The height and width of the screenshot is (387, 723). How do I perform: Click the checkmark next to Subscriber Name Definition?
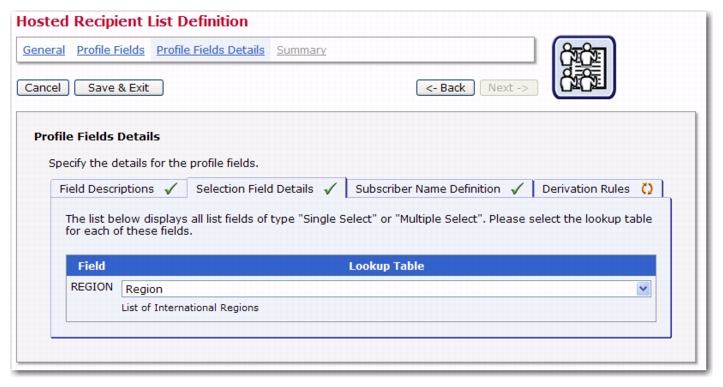pyautogui.click(x=518, y=189)
